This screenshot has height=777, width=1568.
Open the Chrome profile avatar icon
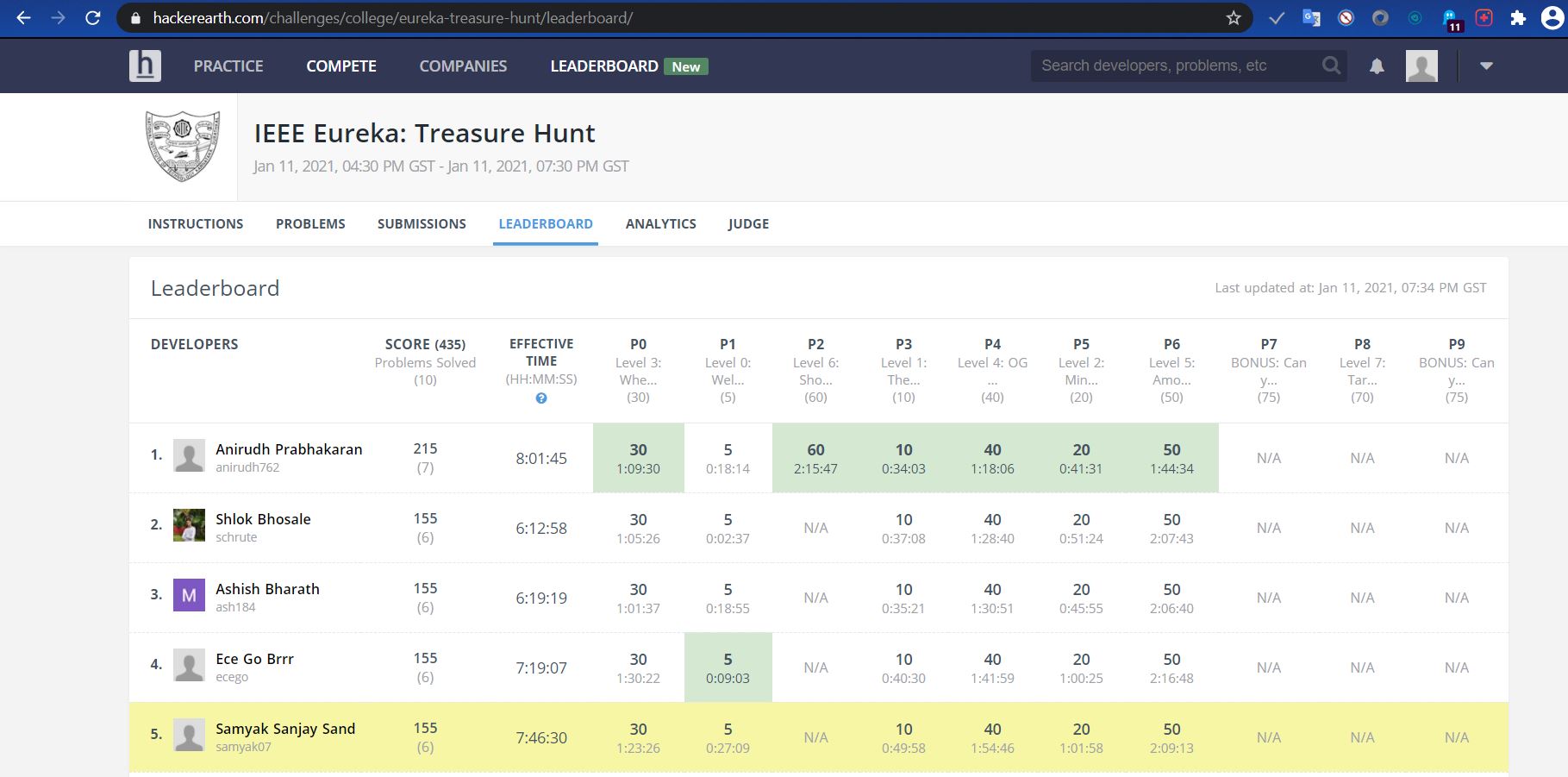point(1552,18)
